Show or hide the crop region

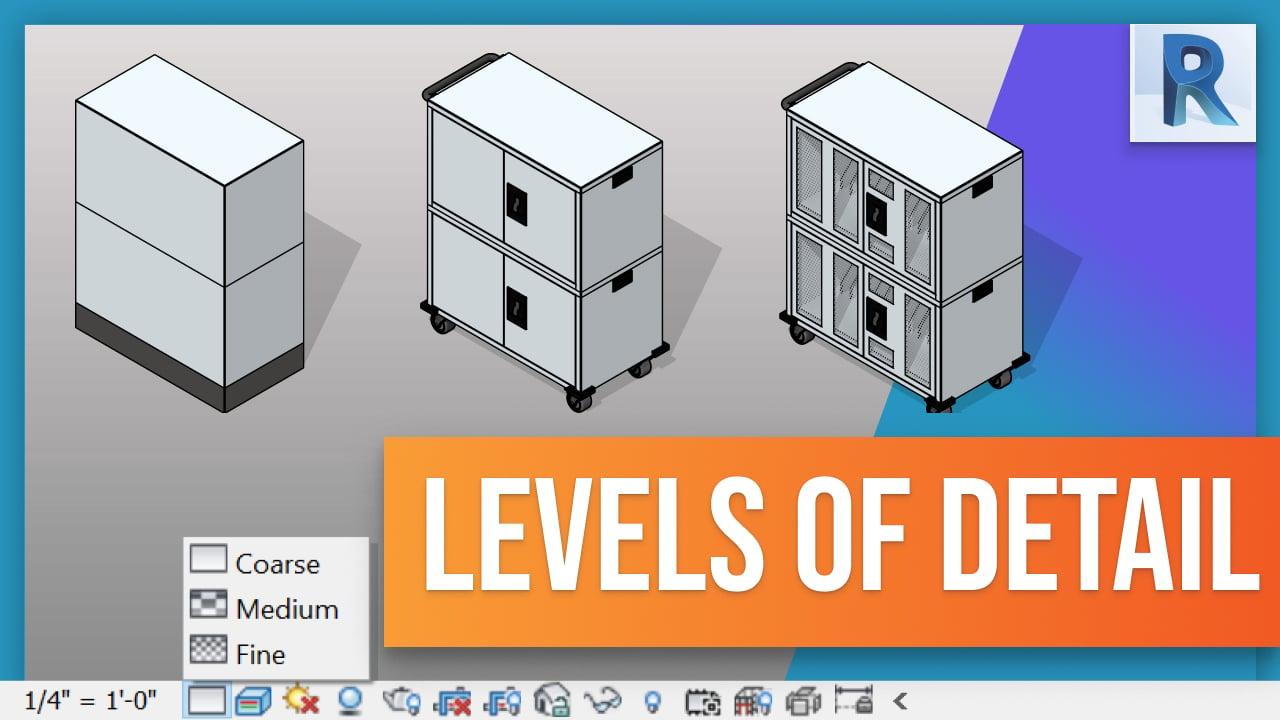click(x=503, y=701)
